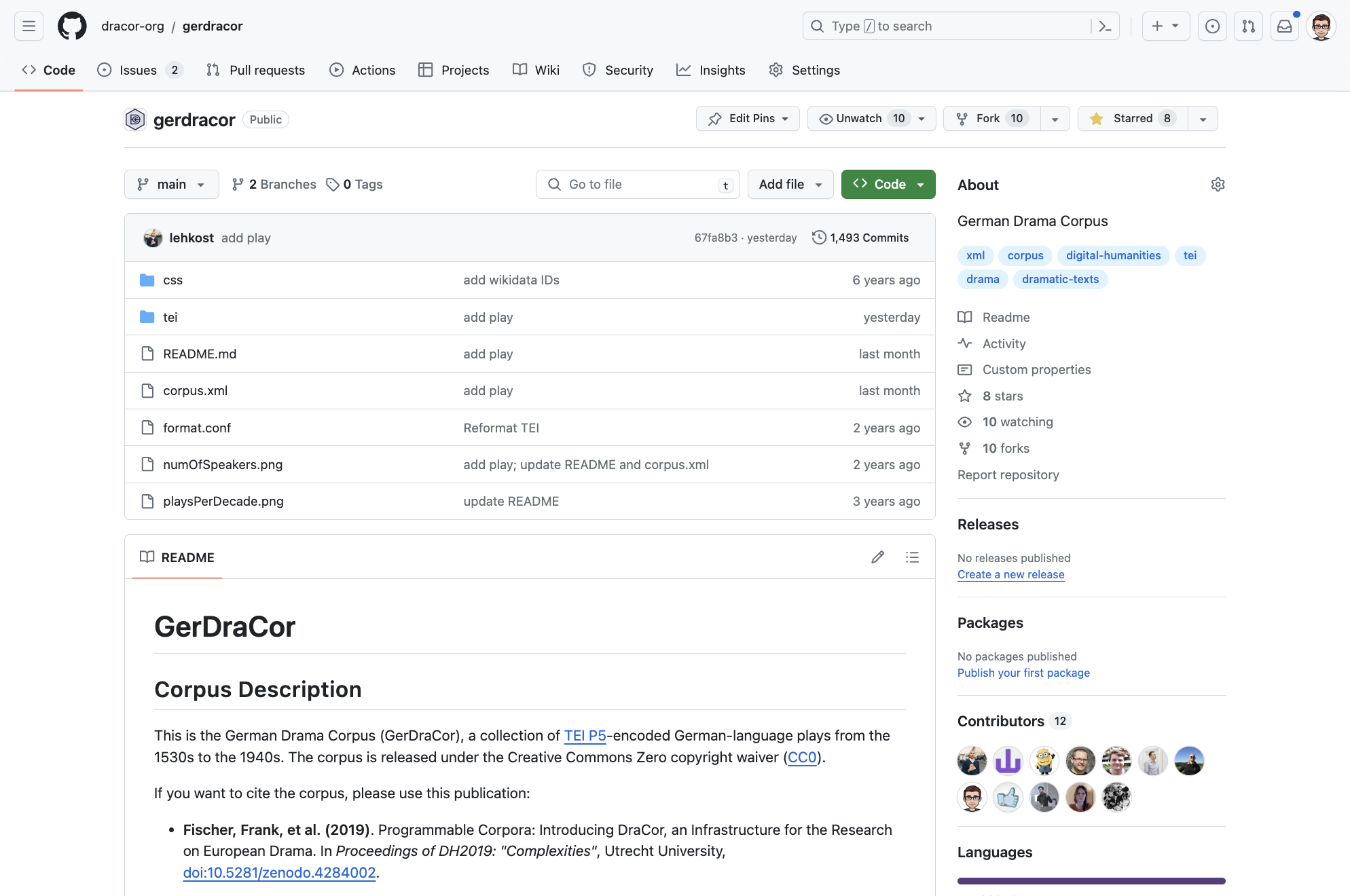1350x896 pixels.
Task: Click the digital-humanities topic tag
Action: tap(1113, 255)
